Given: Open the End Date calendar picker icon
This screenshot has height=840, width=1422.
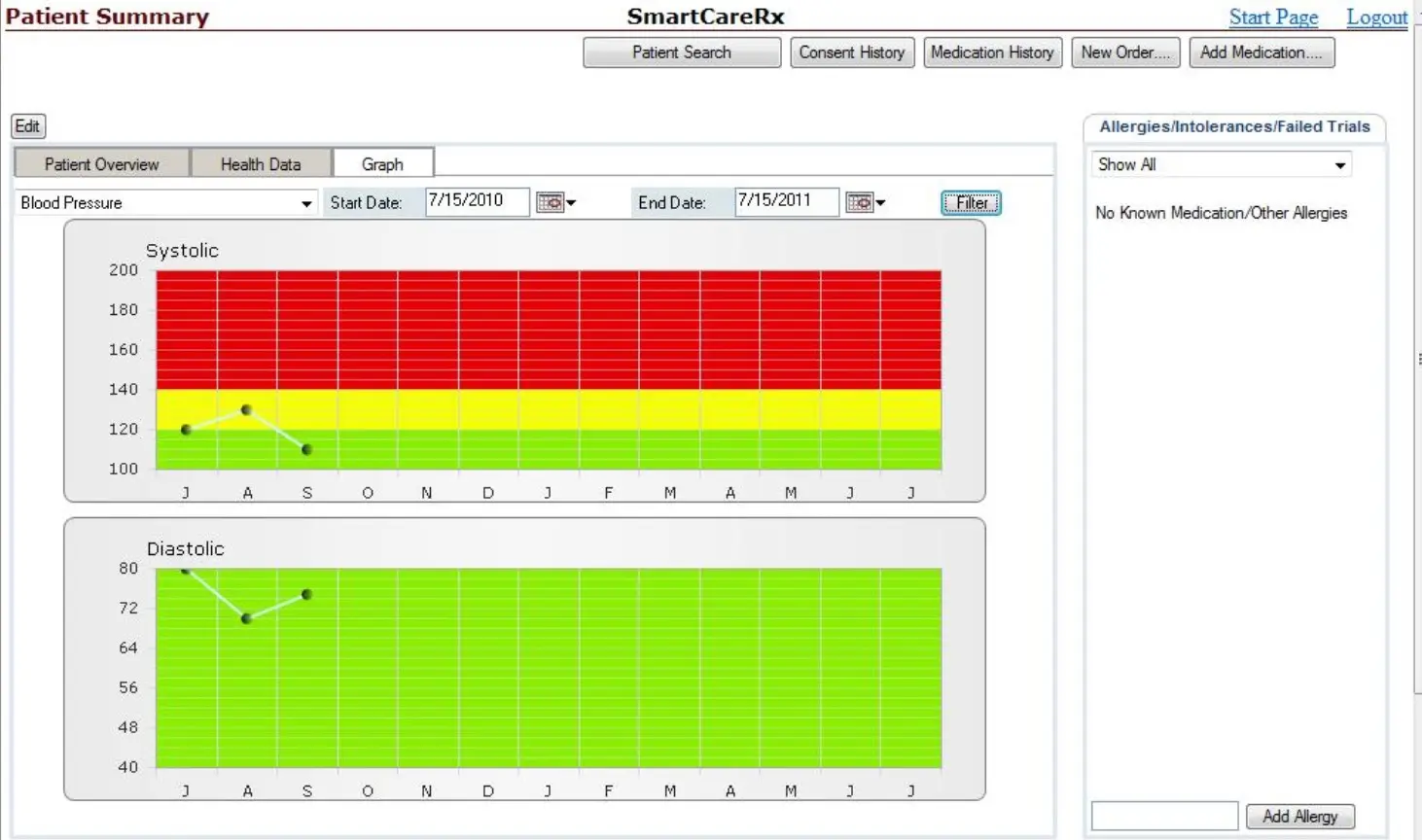Looking at the screenshot, I should pyautogui.click(x=858, y=202).
